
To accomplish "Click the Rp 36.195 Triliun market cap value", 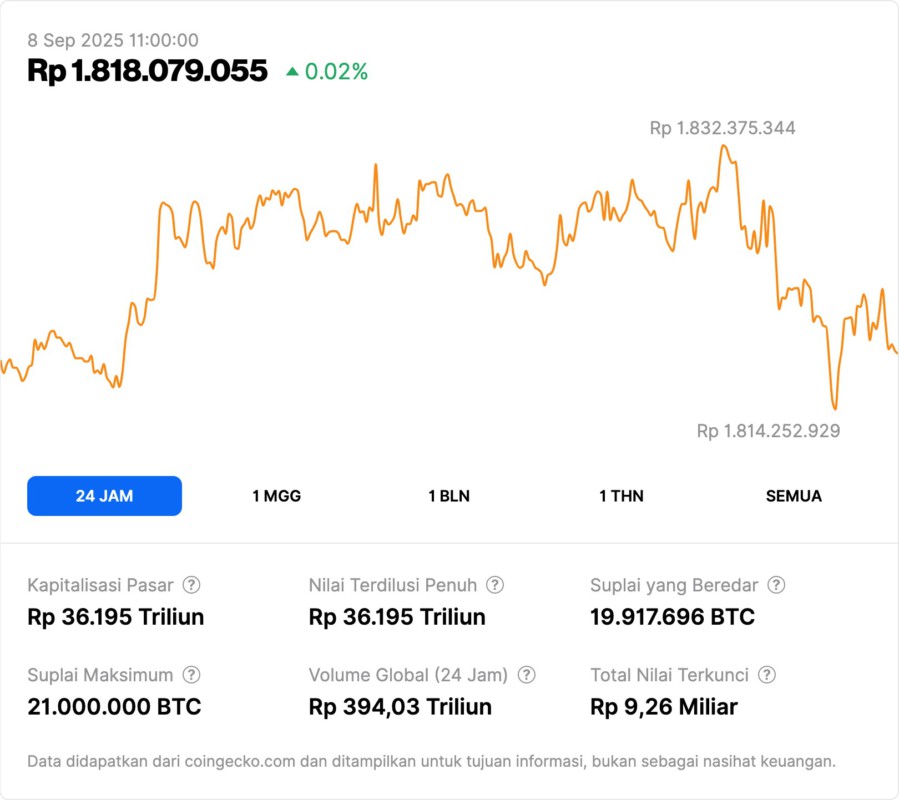I will point(116,617).
